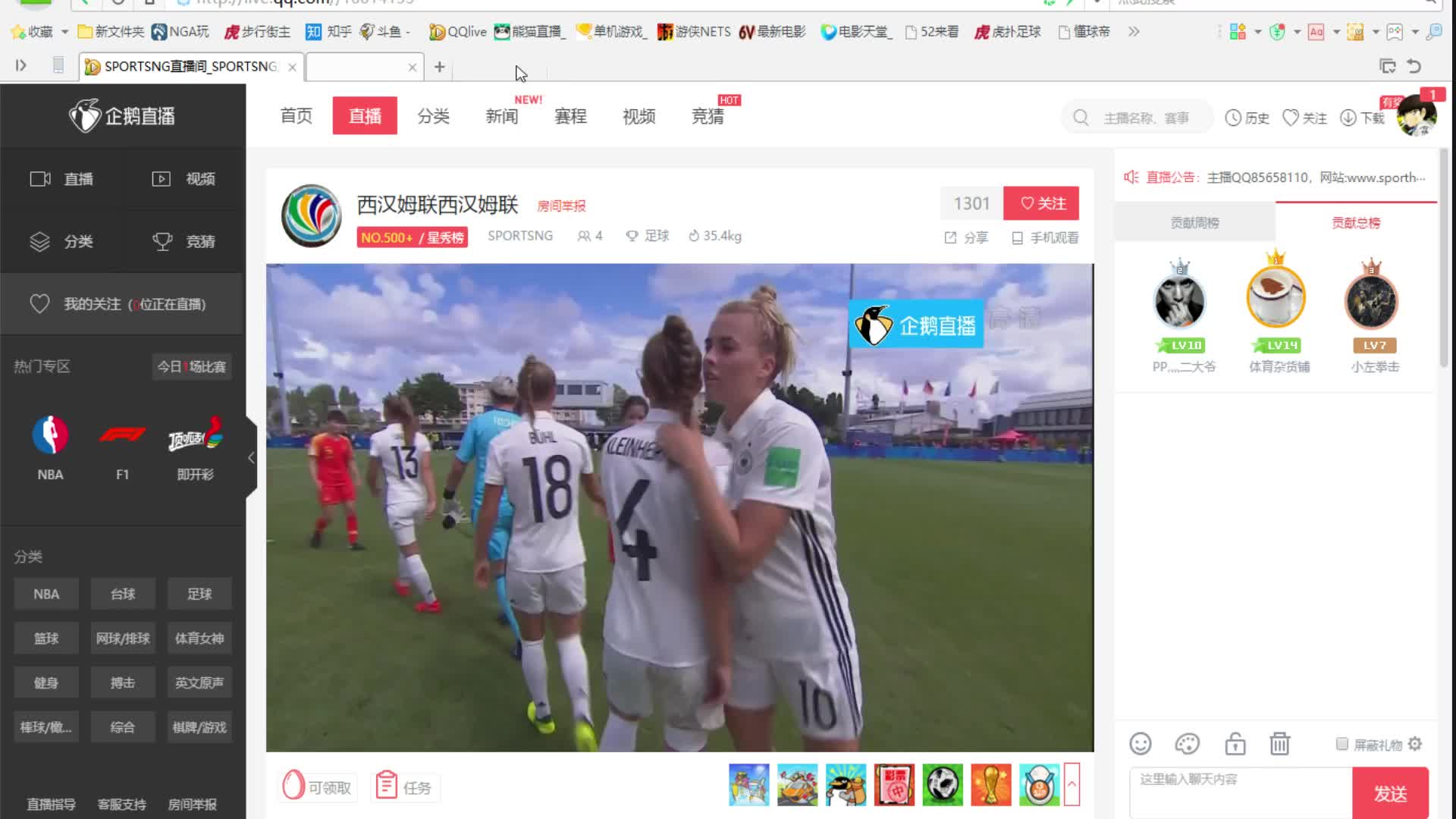Click the chat message input field

pos(1240,792)
